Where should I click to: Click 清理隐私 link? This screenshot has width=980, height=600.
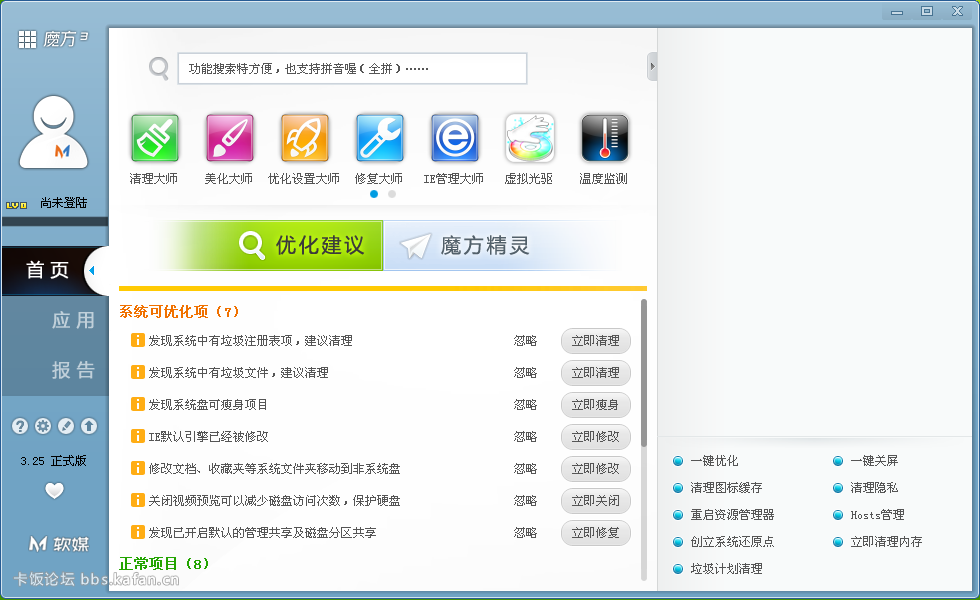pos(874,488)
